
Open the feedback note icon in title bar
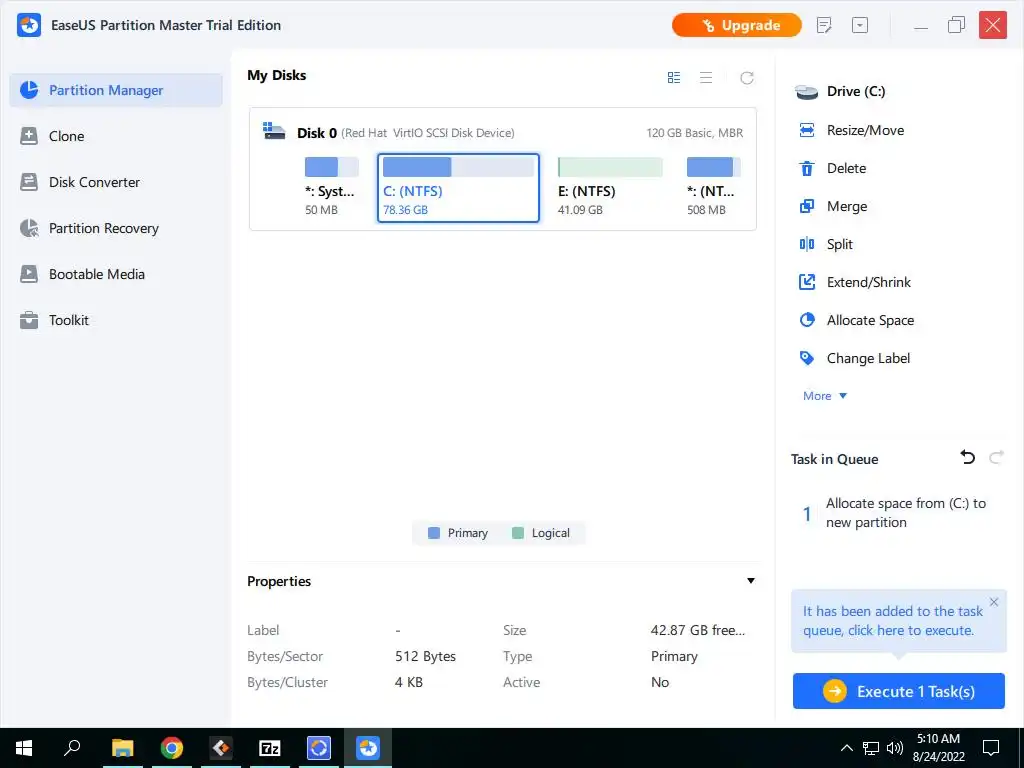point(824,25)
